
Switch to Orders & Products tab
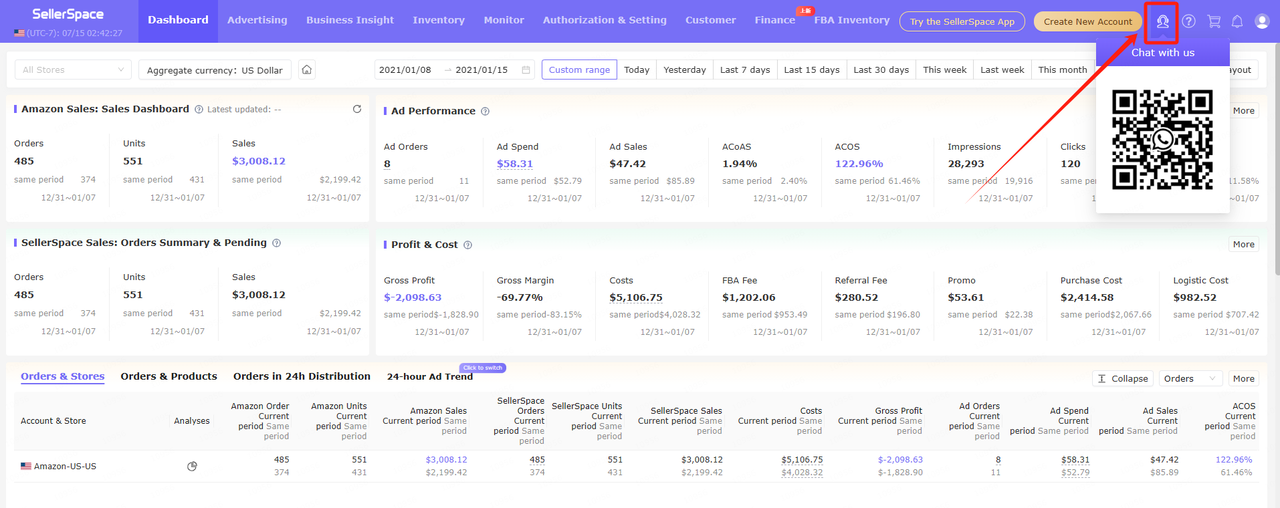coord(169,377)
